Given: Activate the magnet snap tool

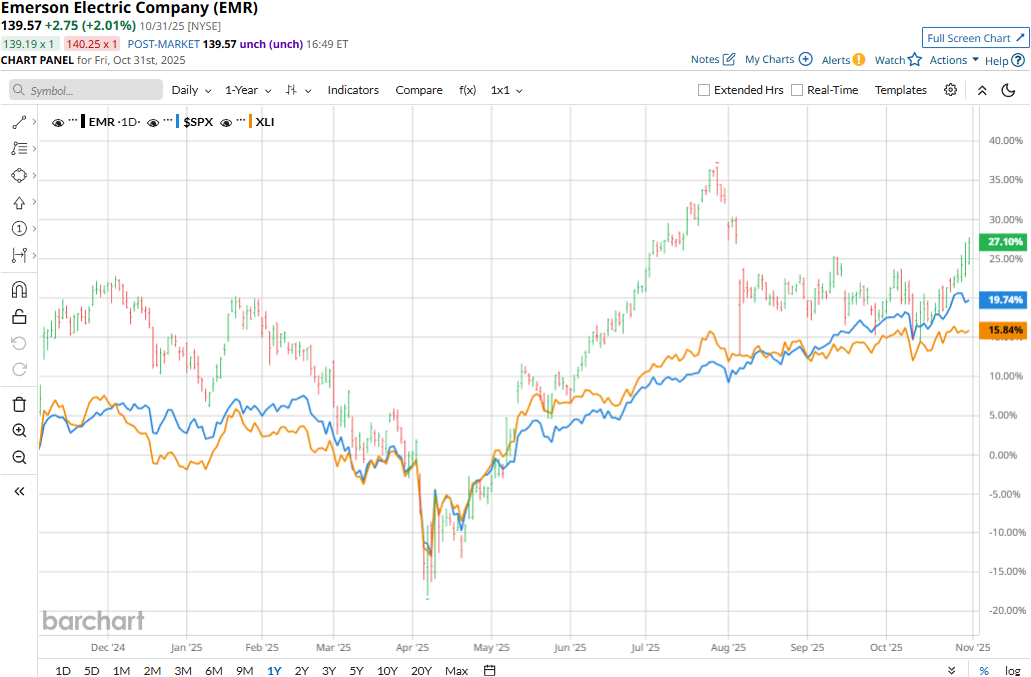Looking at the screenshot, I should (19, 290).
